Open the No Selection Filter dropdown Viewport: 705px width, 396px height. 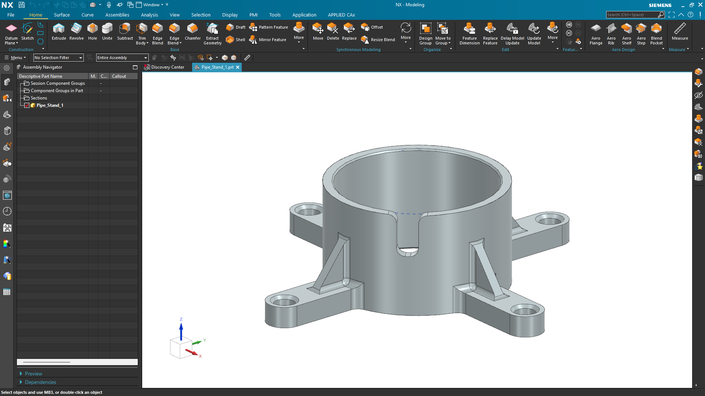pos(58,58)
